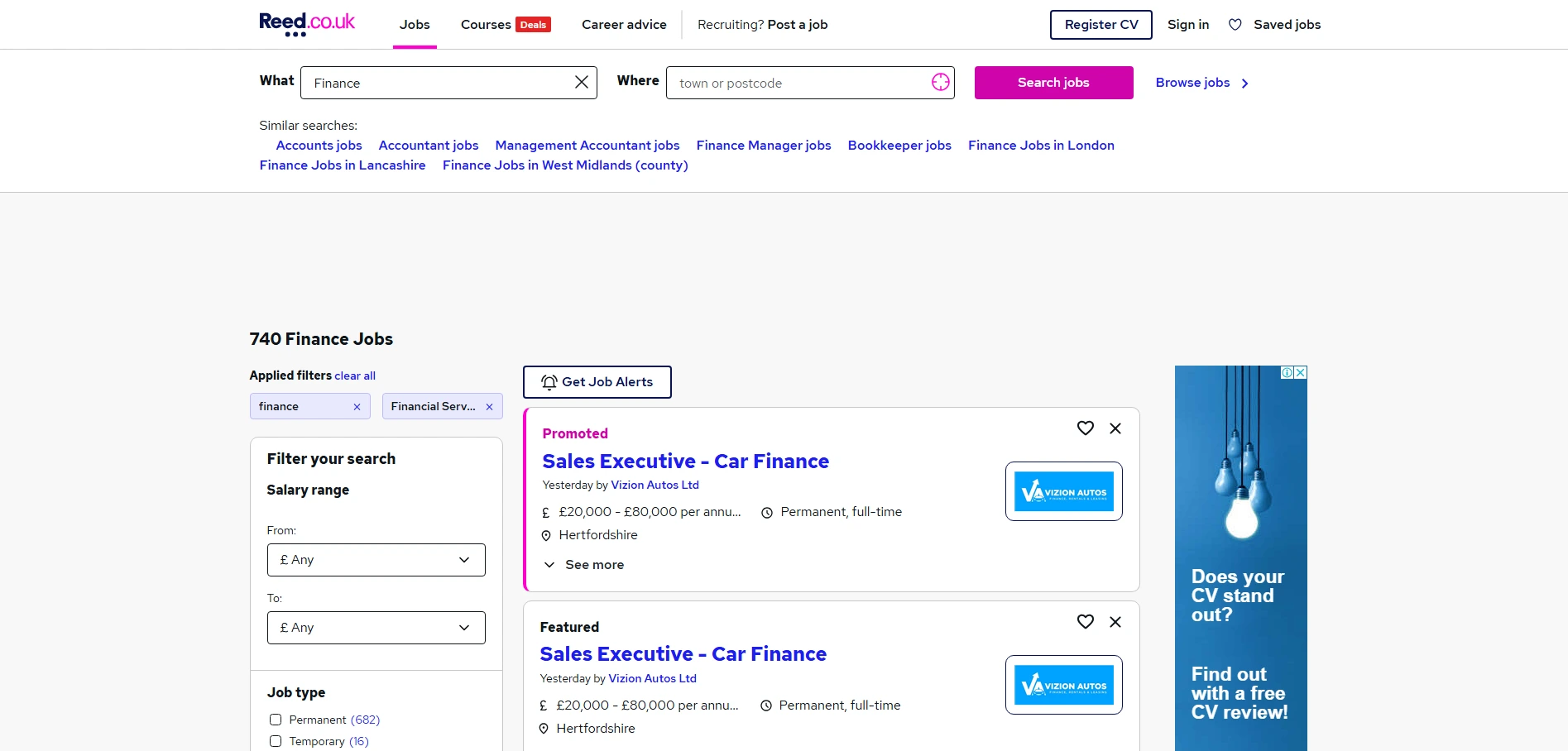Save the promoted Sales Executive job
This screenshot has height=751, width=1568.
pyautogui.click(x=1085, y=428)
